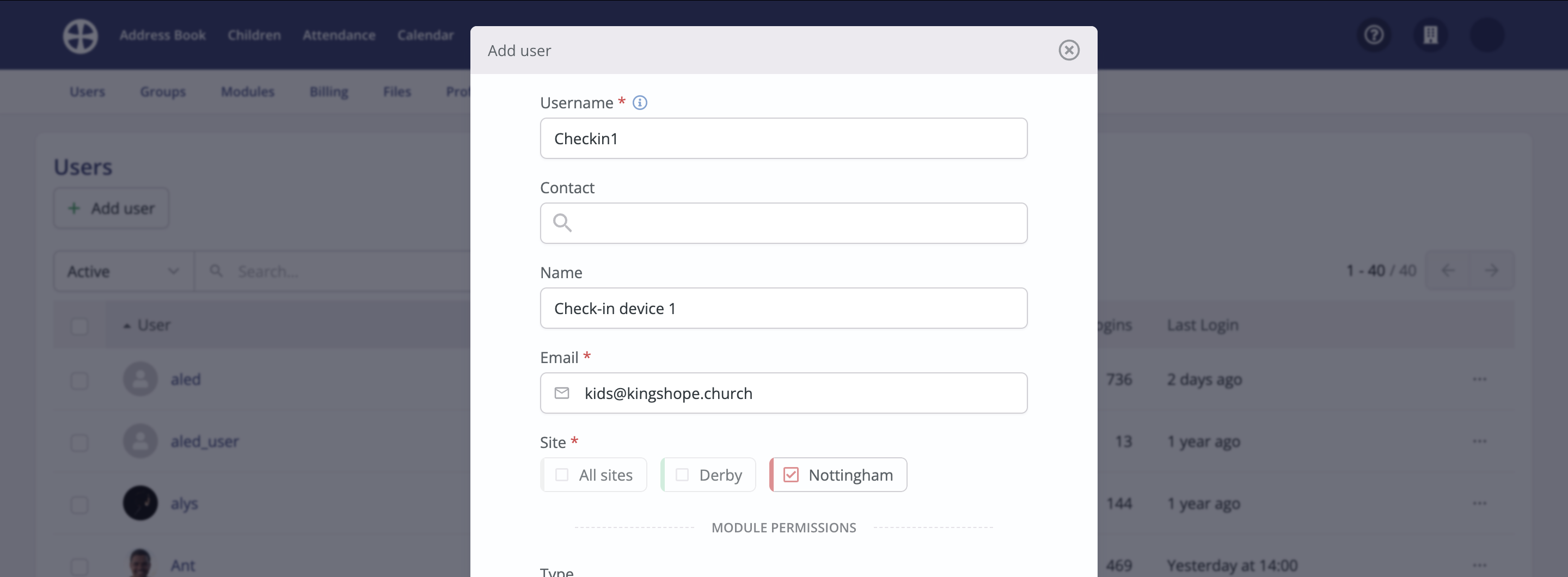Click the search icon in users filter

point(216,271)
